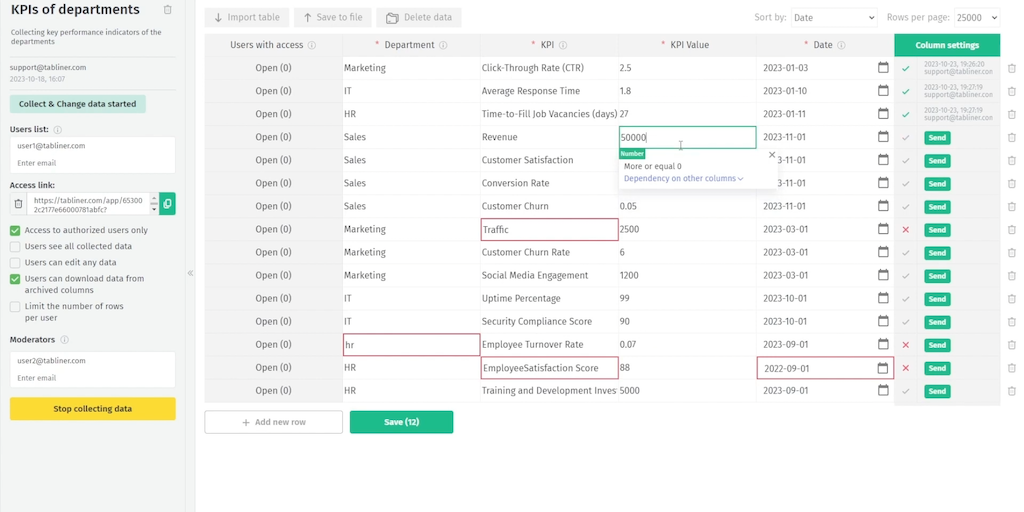
Task: Click the Save (12) button
Action: pyautogui.click(x=401, y=422)
